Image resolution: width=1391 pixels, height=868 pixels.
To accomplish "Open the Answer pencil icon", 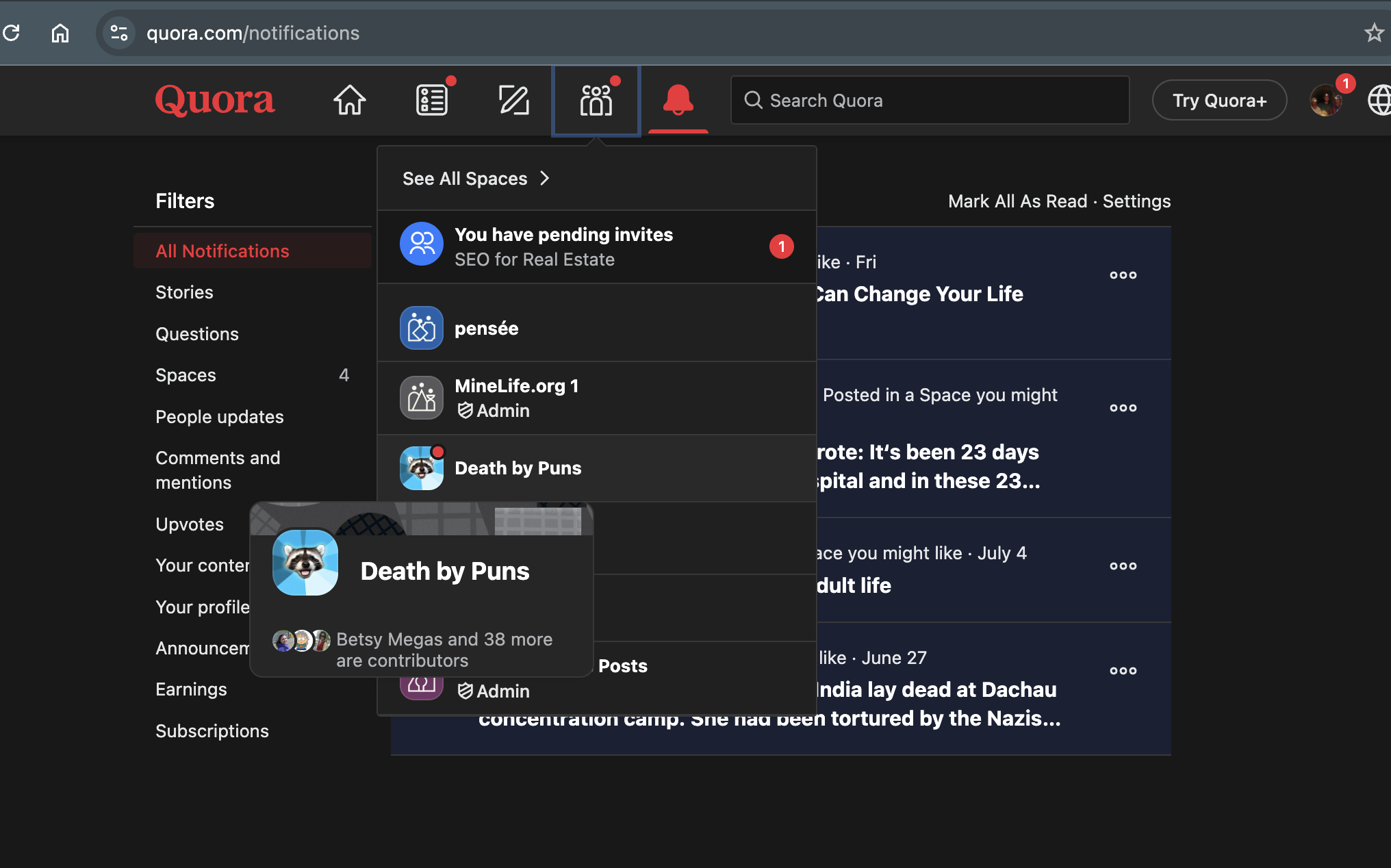I will point(514,100).
